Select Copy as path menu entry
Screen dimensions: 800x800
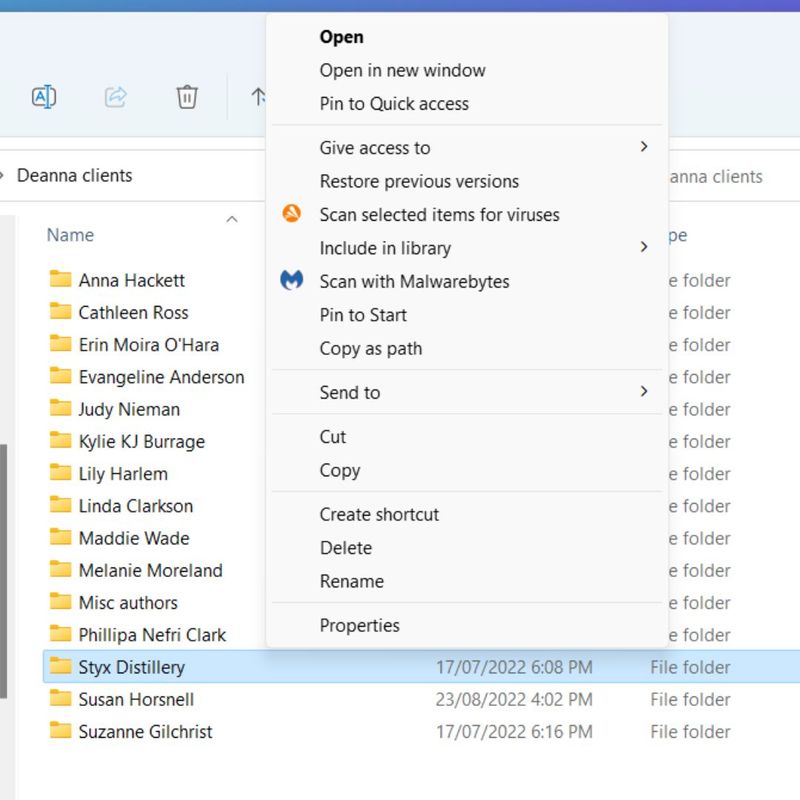370,348
